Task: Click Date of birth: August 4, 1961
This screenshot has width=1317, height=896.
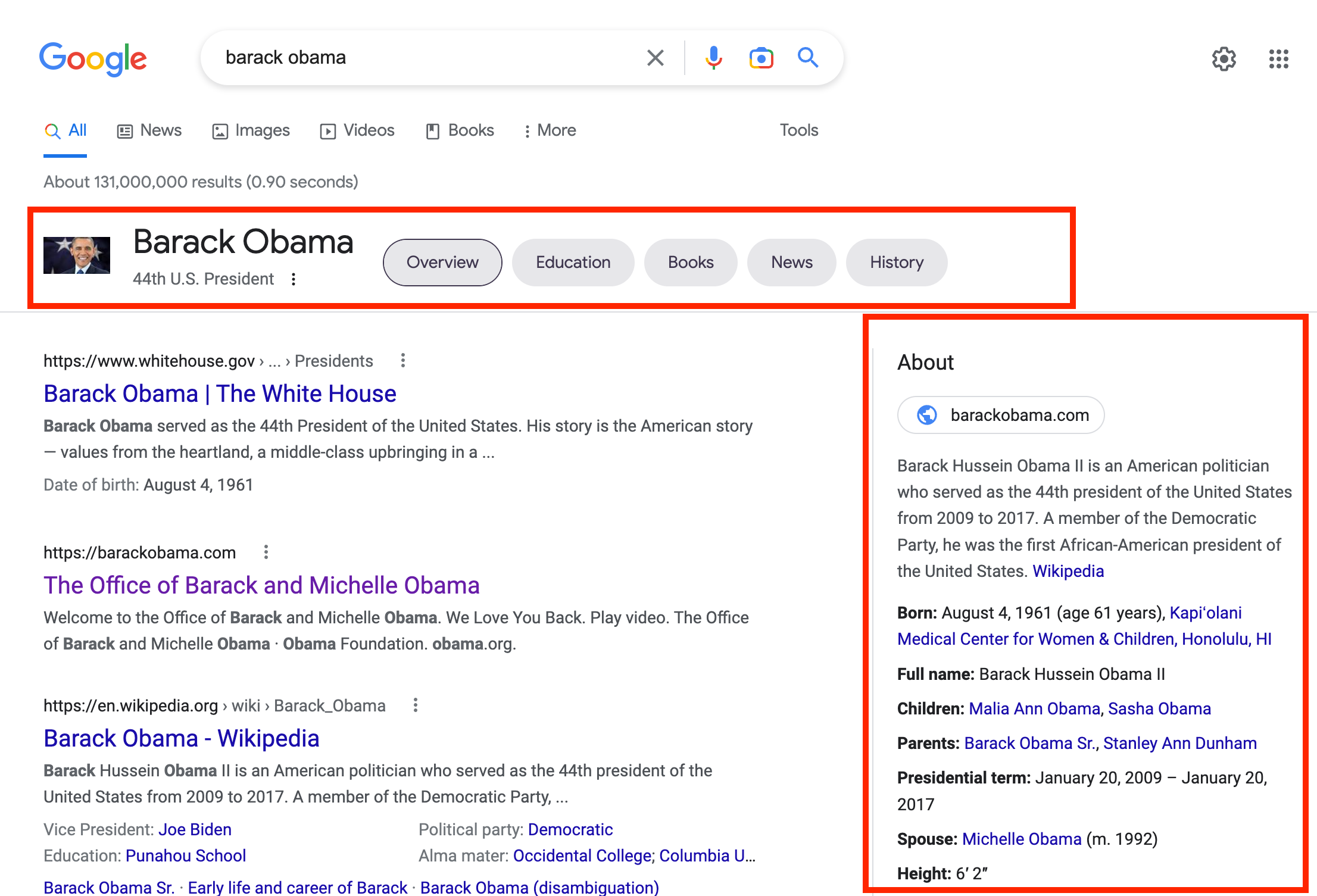Action: click(148, 485)
